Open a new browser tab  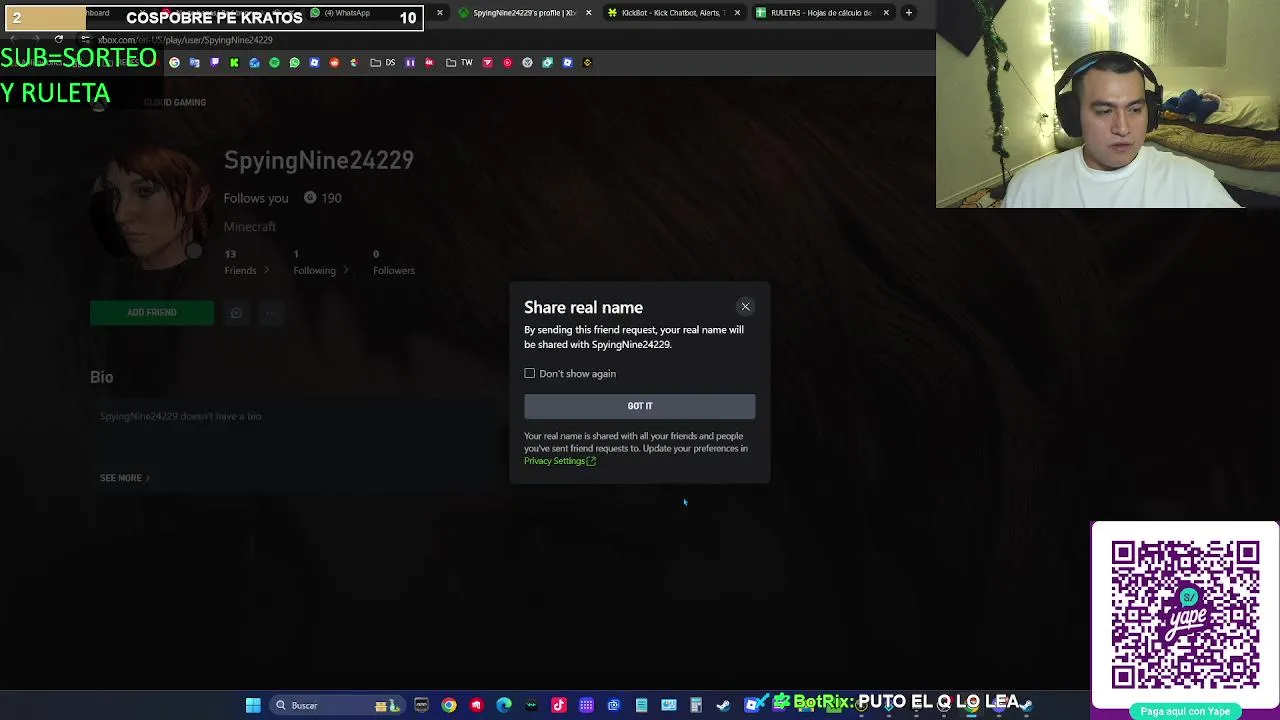tap(909, 13)
